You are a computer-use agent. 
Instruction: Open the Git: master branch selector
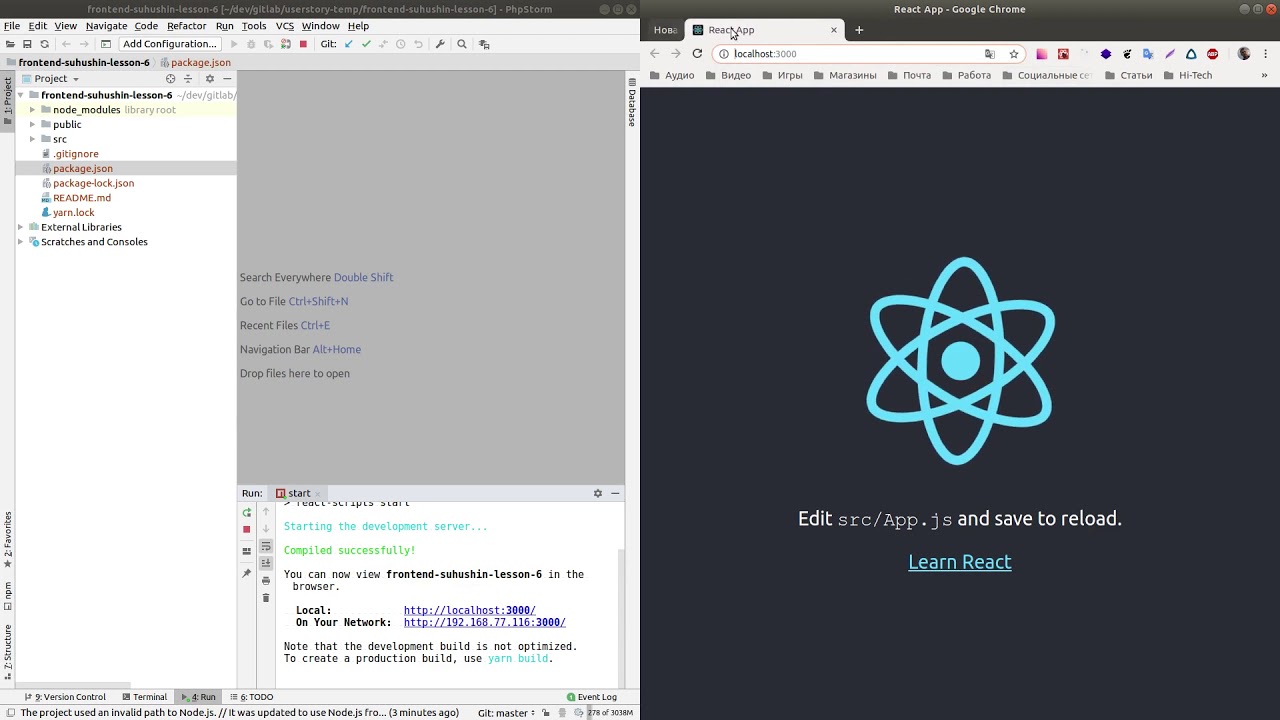(505, 713)
